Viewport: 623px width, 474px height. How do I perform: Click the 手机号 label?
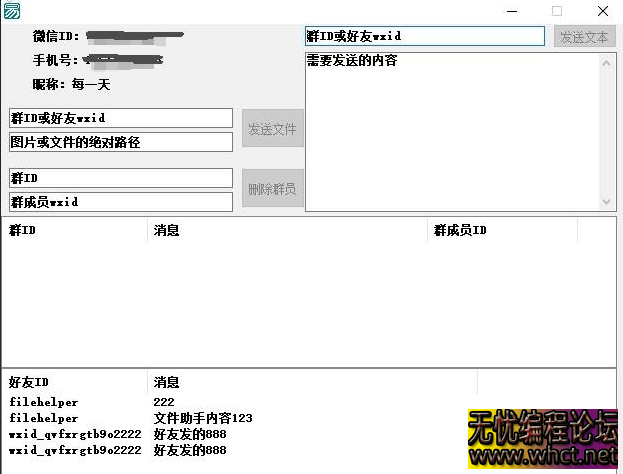[x=55, y=60]
